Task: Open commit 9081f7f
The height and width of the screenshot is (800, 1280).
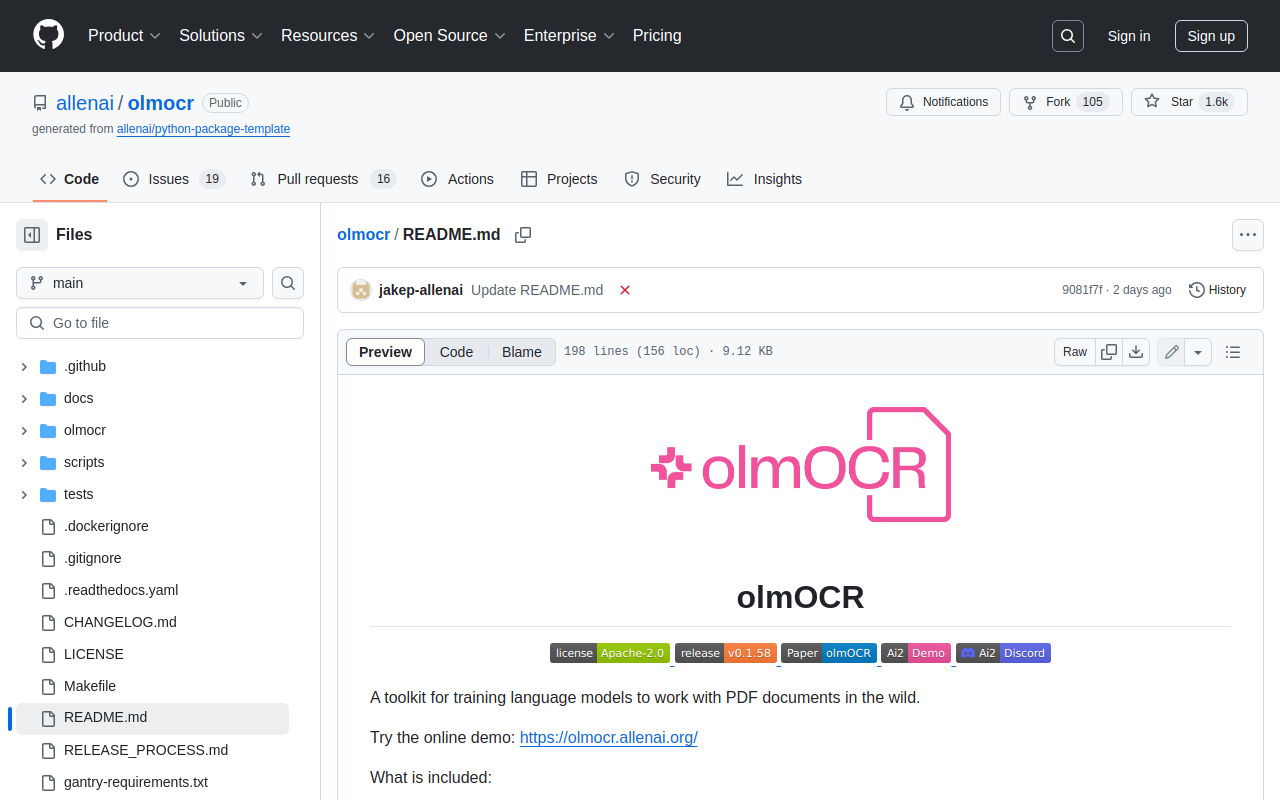Action: point(1082,290)
